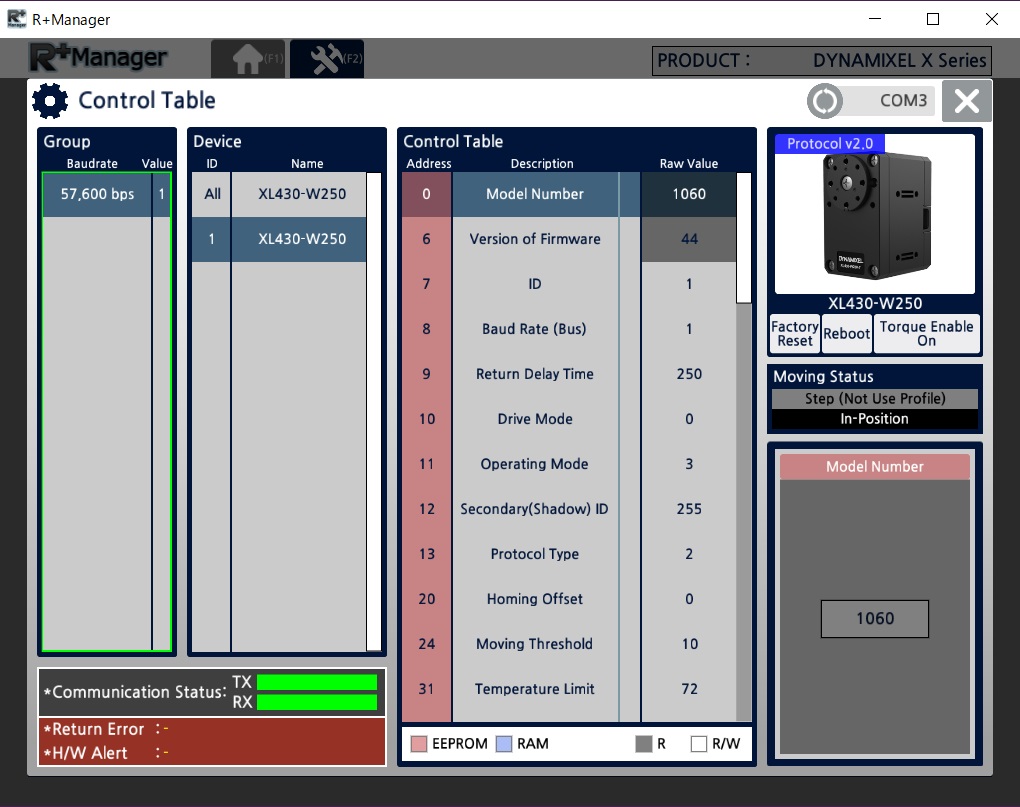The height and width of the screenshot is (807, 1020).
Task: Click the Factory Reset button
Action: pos(795,334)
